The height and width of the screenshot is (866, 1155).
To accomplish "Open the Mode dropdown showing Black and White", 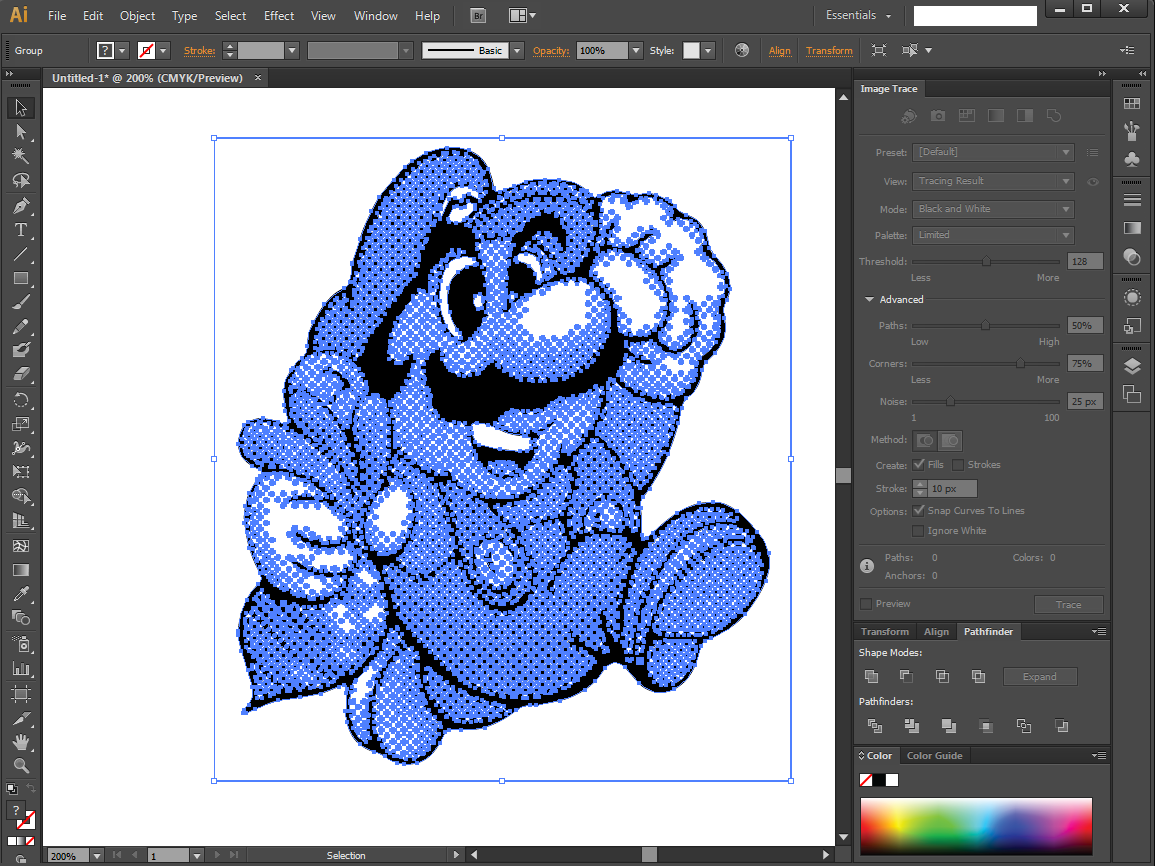I will coord(993,209).
